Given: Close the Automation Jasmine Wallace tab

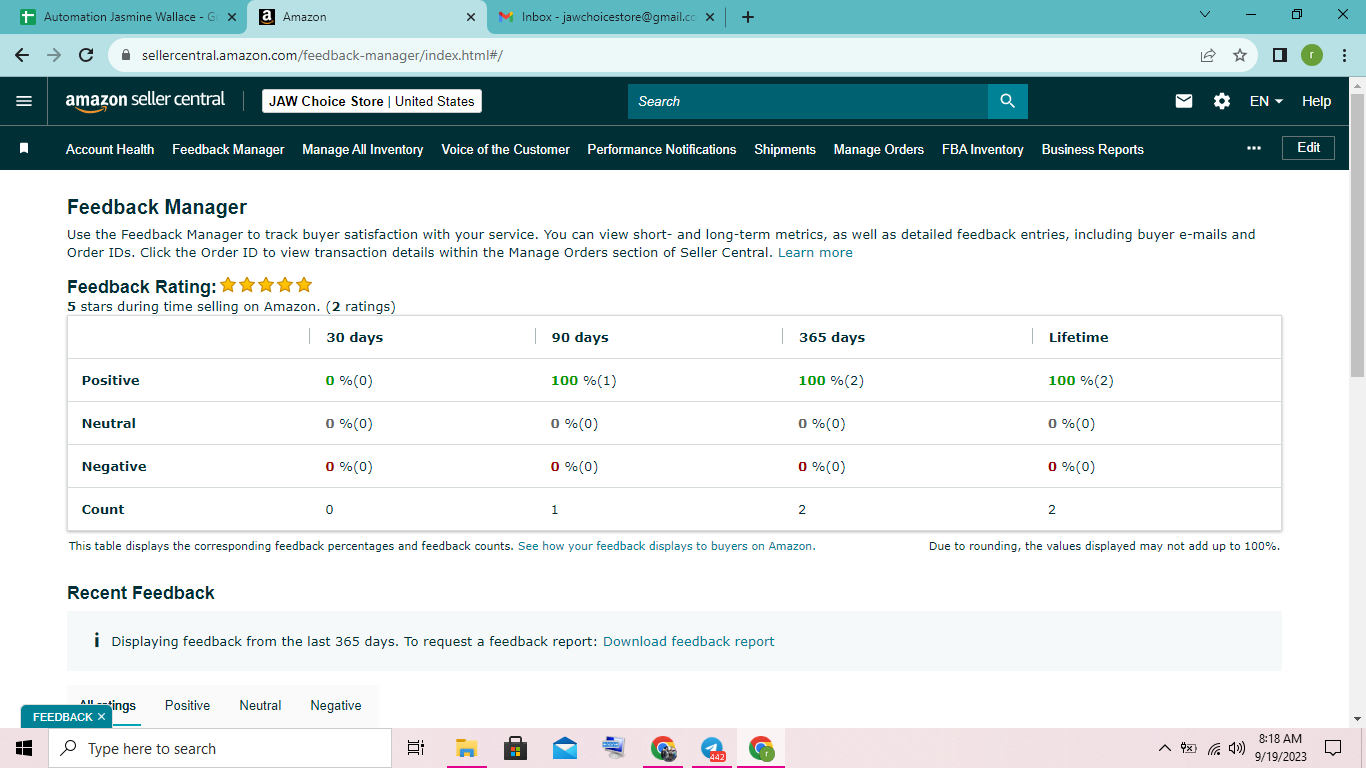Looking at the screenshot, I should tap(231, 17).
